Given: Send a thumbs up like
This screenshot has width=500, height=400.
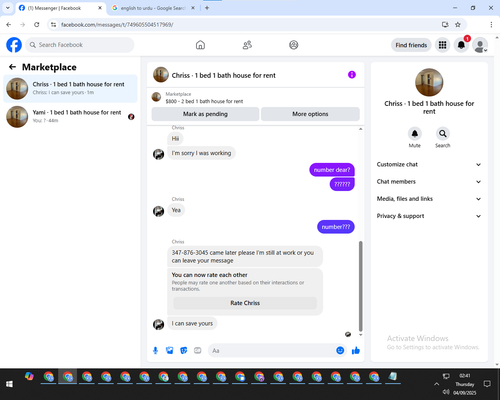Looking at the screenshot, I should point(356,350).
